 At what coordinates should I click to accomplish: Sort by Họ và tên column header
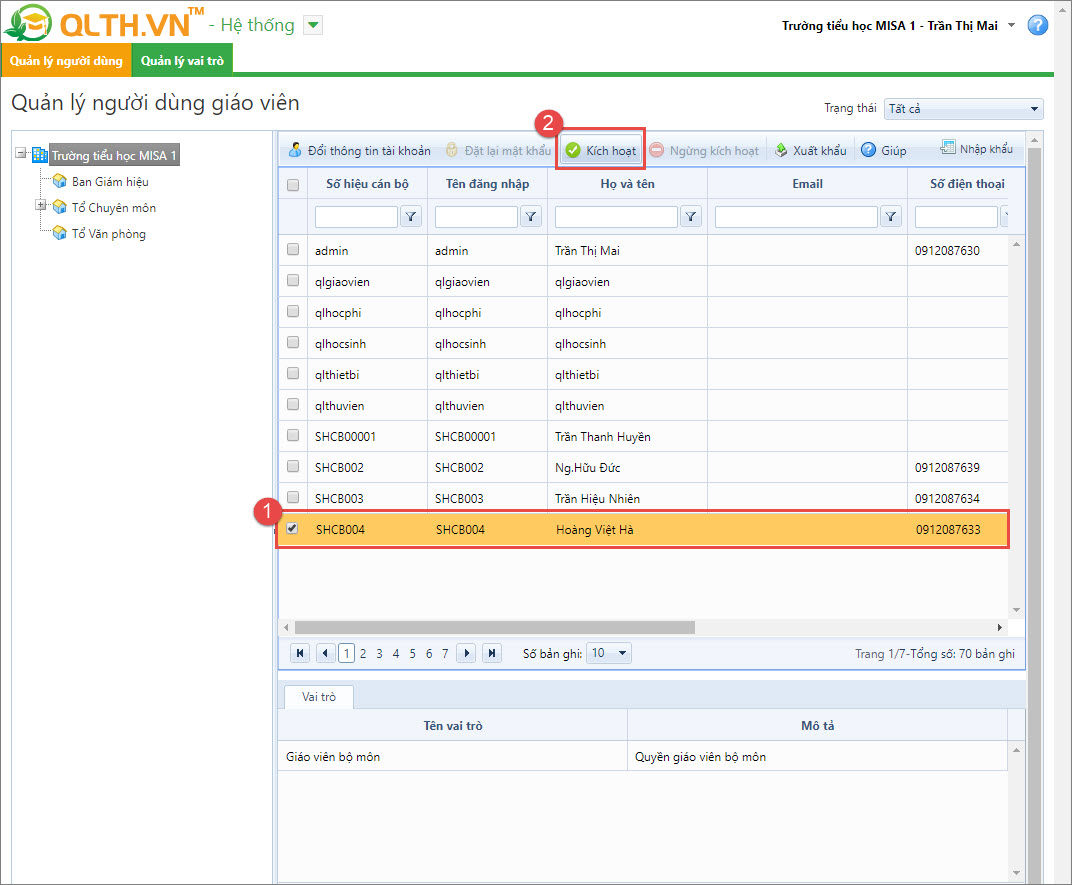pos(627,184)
